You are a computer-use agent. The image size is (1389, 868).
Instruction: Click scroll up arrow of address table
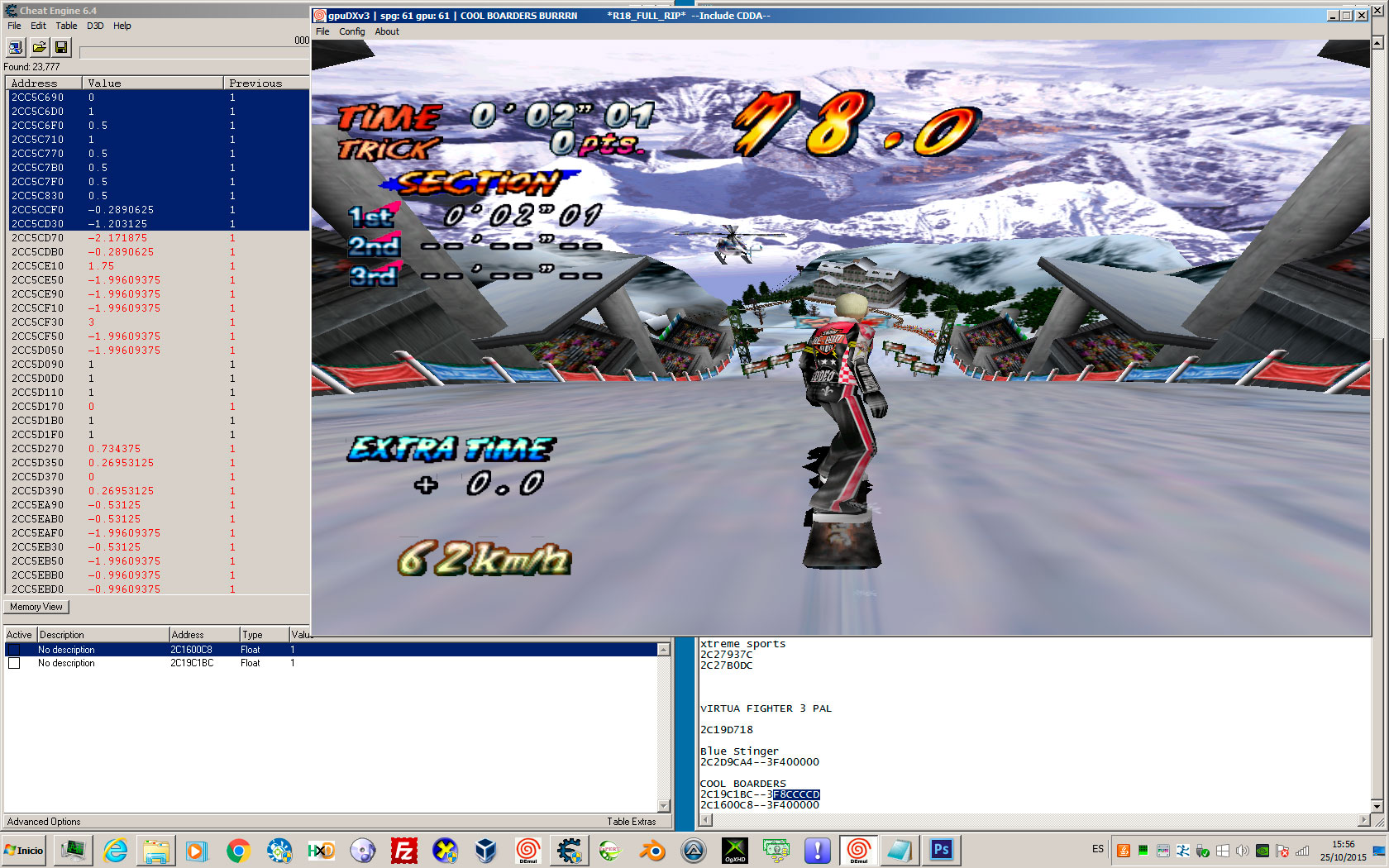(663, 650)
